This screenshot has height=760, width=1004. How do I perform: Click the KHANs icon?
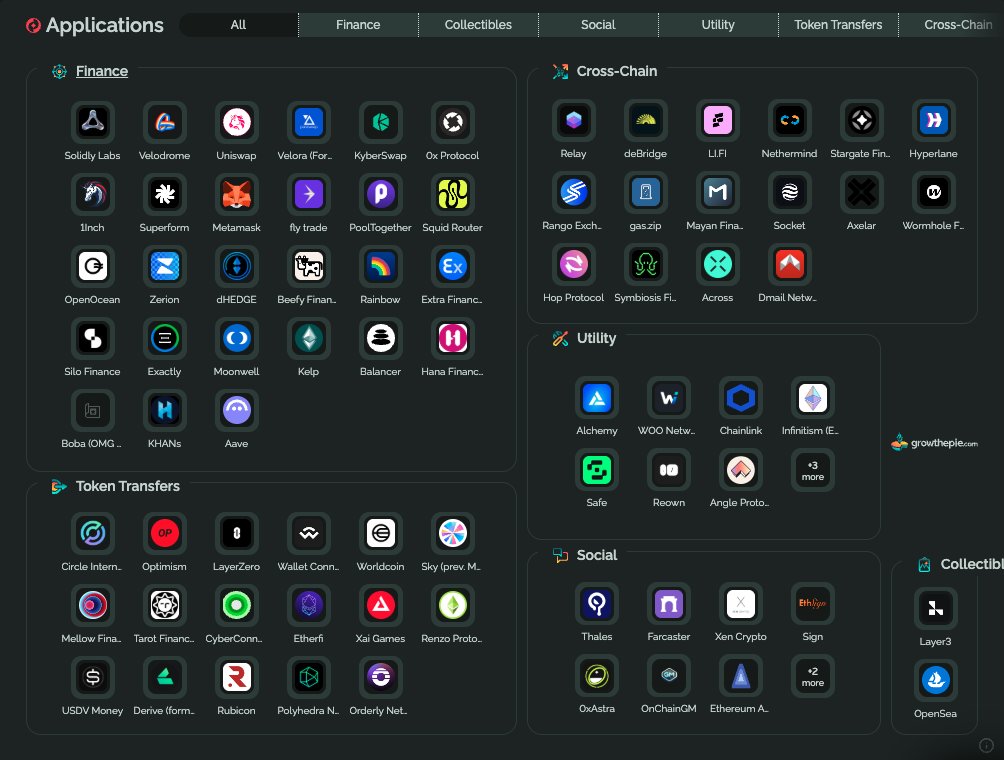click(x=165, y=410)
